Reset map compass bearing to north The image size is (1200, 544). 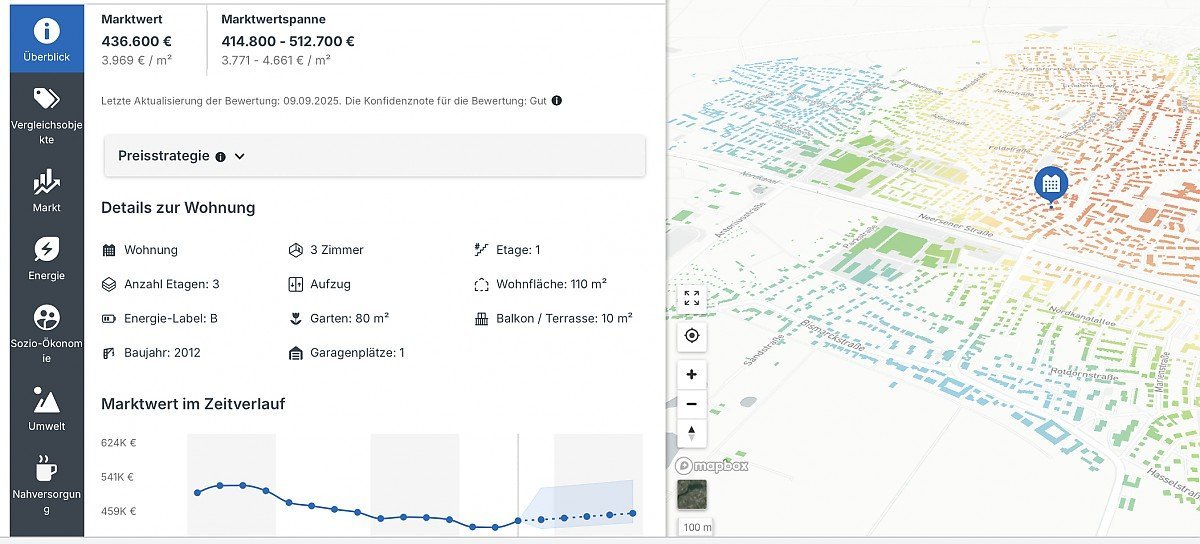(x=691, y=433)
